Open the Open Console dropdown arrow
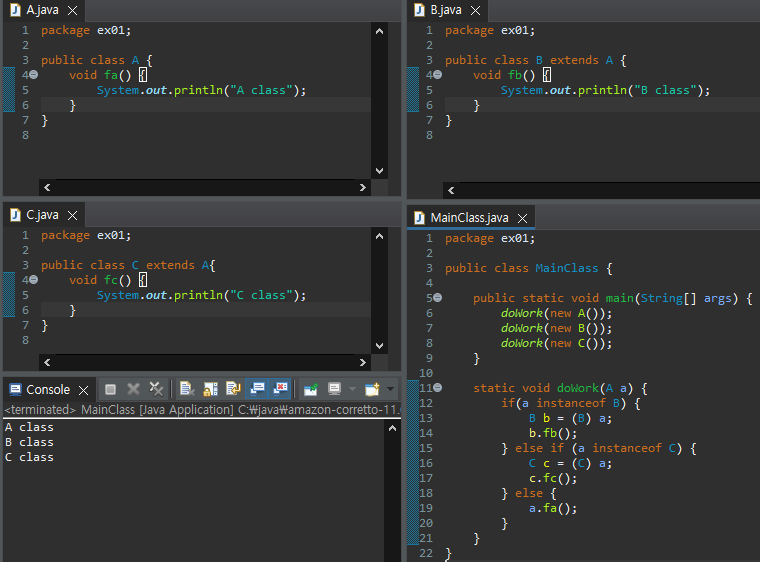 (x=390, y=389)
